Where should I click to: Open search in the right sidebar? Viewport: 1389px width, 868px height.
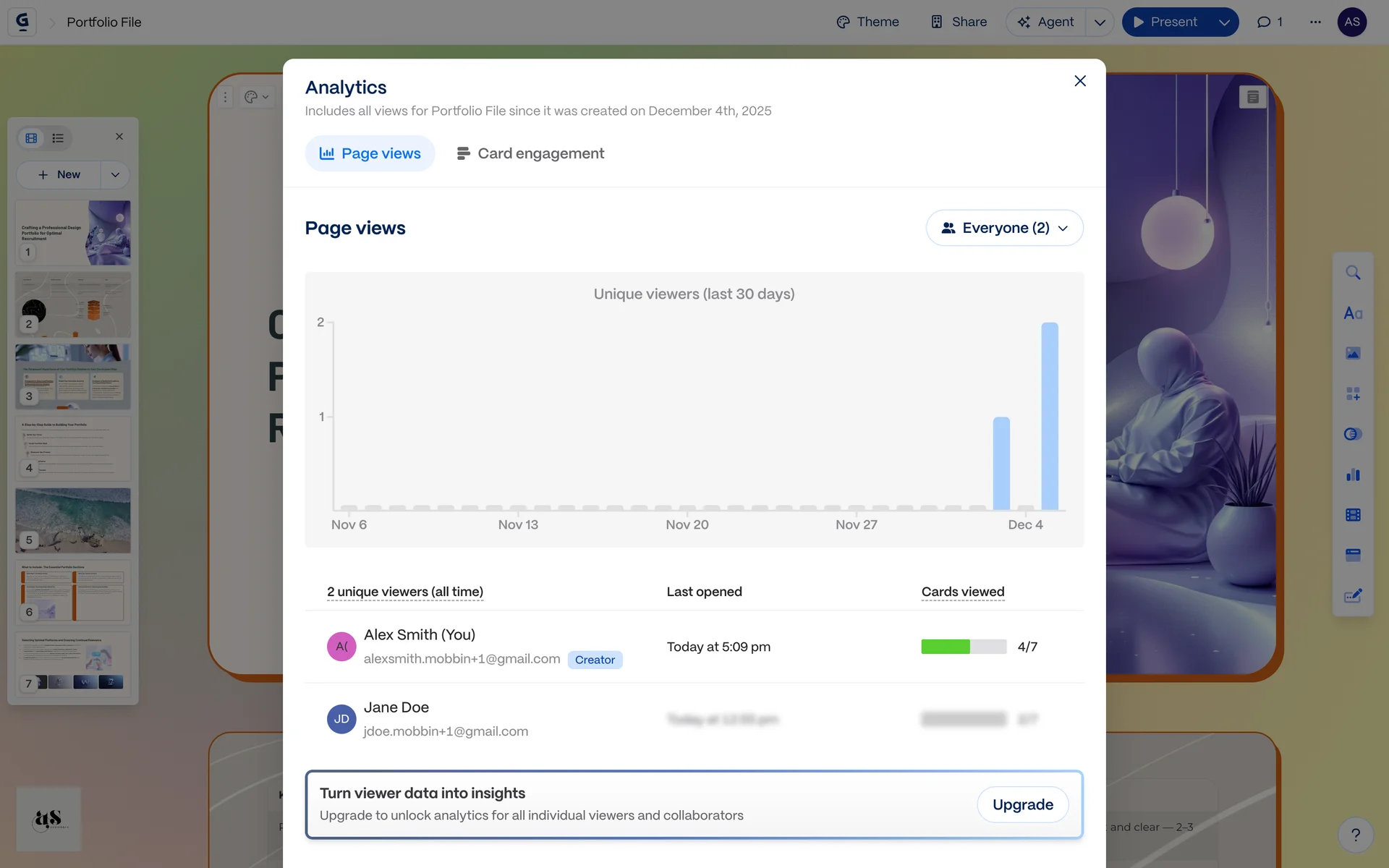(1353, 273)
